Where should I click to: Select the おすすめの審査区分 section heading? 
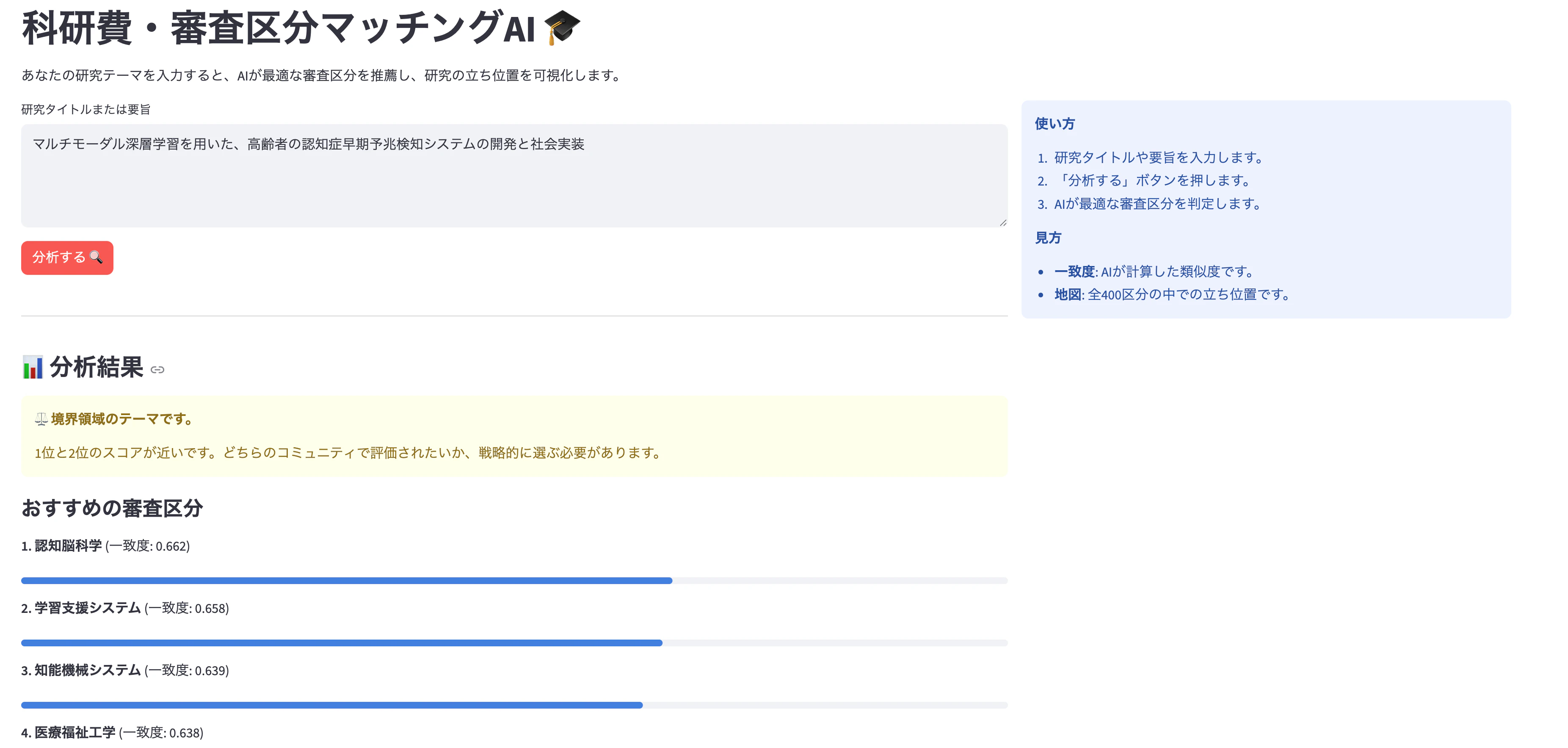[x=113, y=508]
